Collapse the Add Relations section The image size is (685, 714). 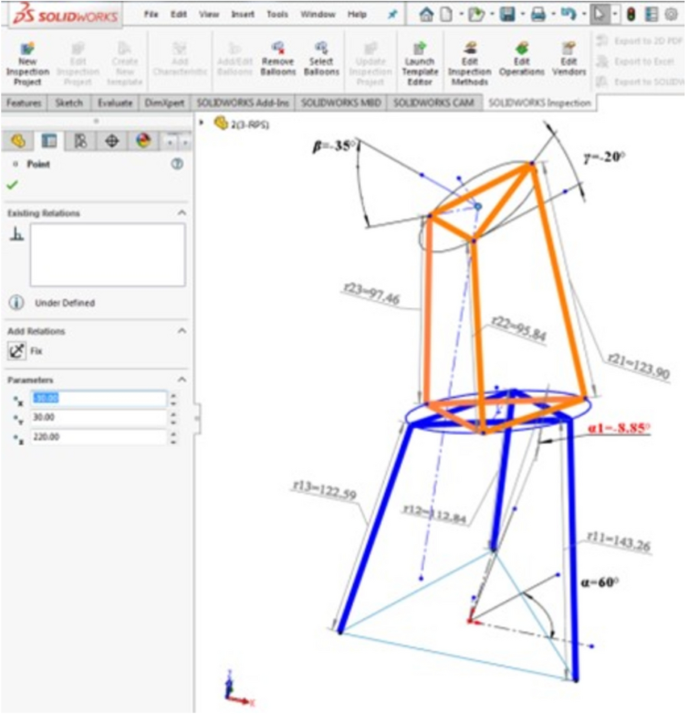click(x=181, y=330)
